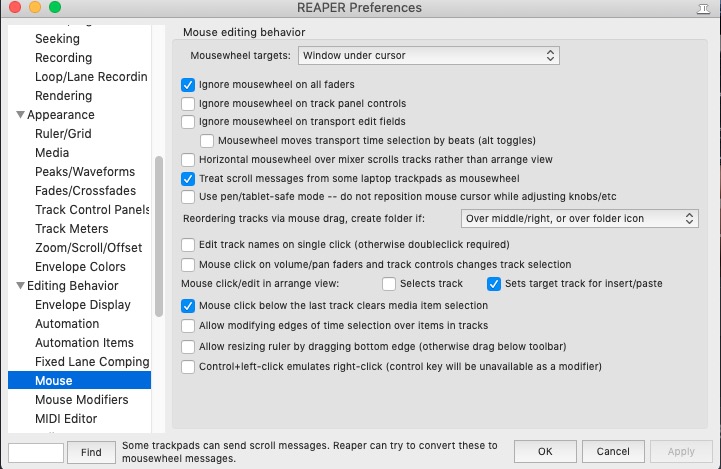Screen dimensions: 721x469
Task: Select Automation preferences page
Action: 67,324
